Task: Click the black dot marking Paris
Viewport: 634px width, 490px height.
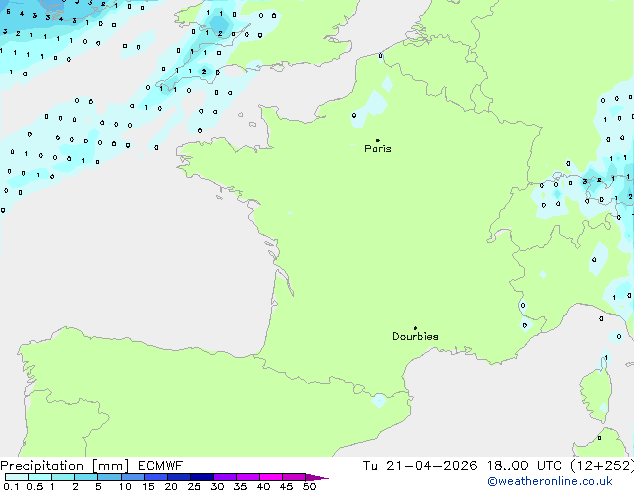Action: point(378,140)
